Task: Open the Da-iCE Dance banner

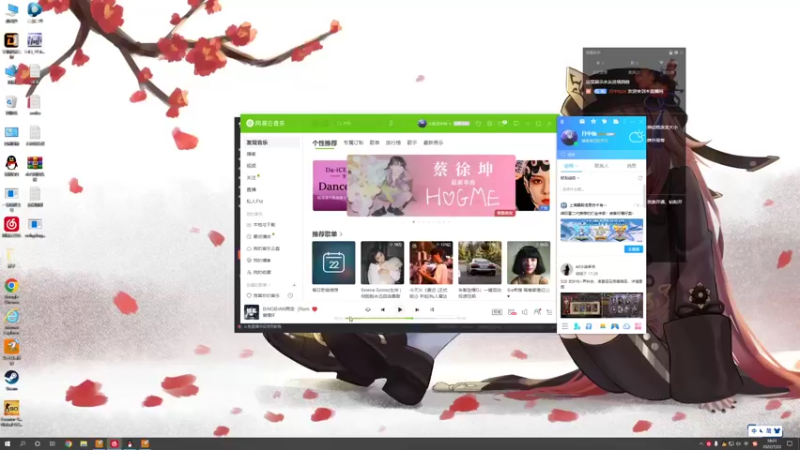Action: point(330,186)
